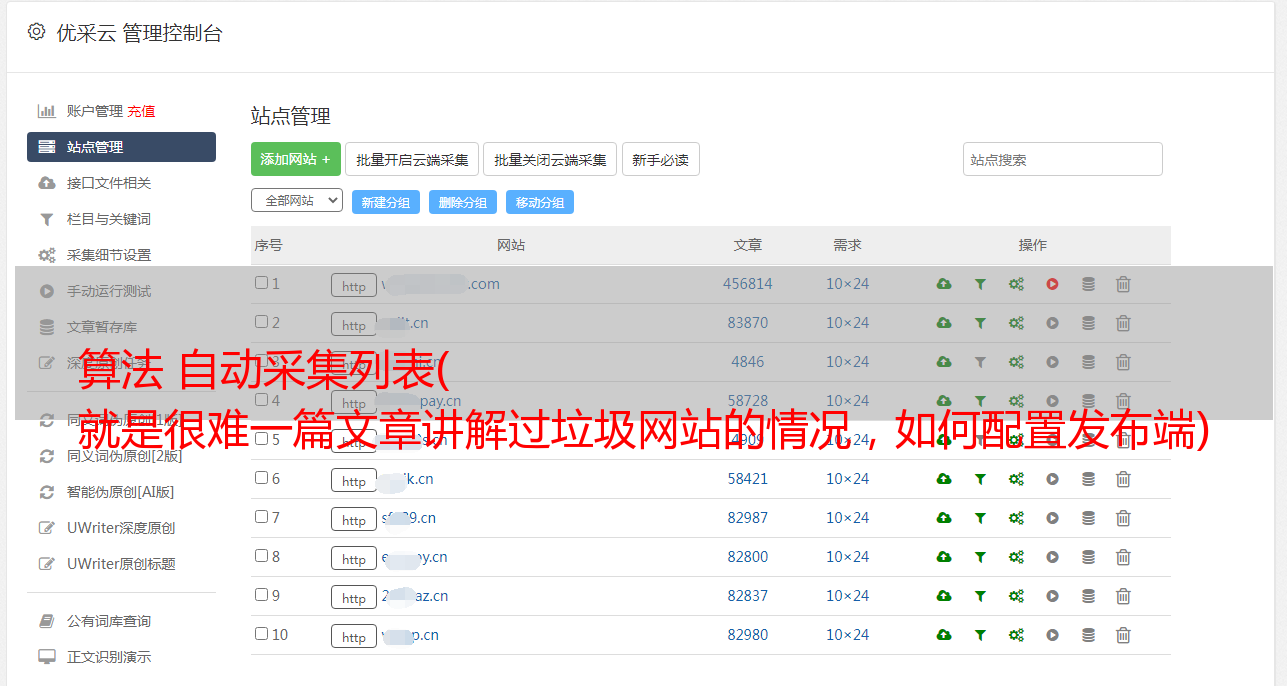Screen dimensions: 1287x686
Task: Click the database stack icon in row 9
Action: click(x=1088, y=596)
